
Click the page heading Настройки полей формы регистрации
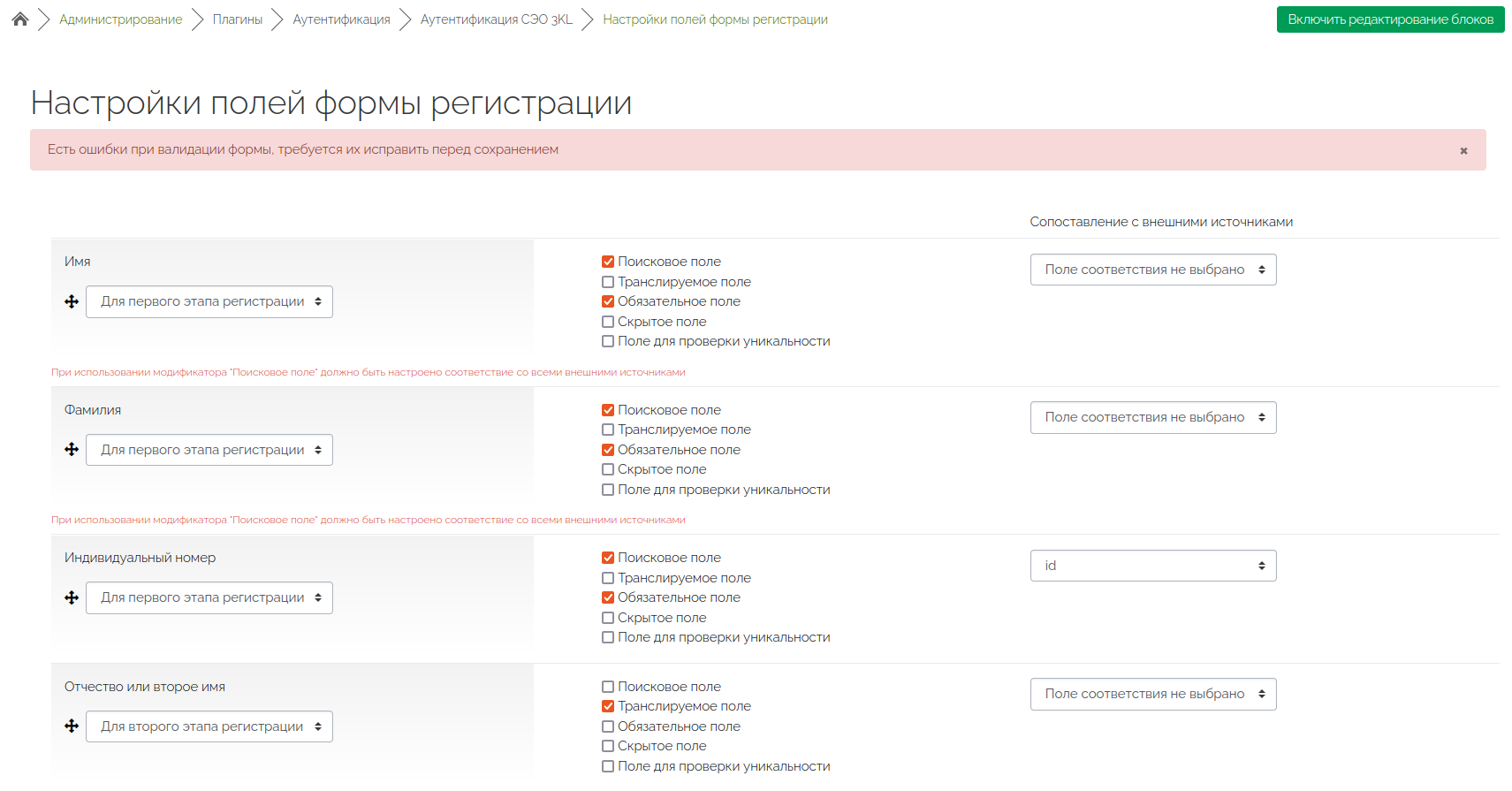point(331,103)
